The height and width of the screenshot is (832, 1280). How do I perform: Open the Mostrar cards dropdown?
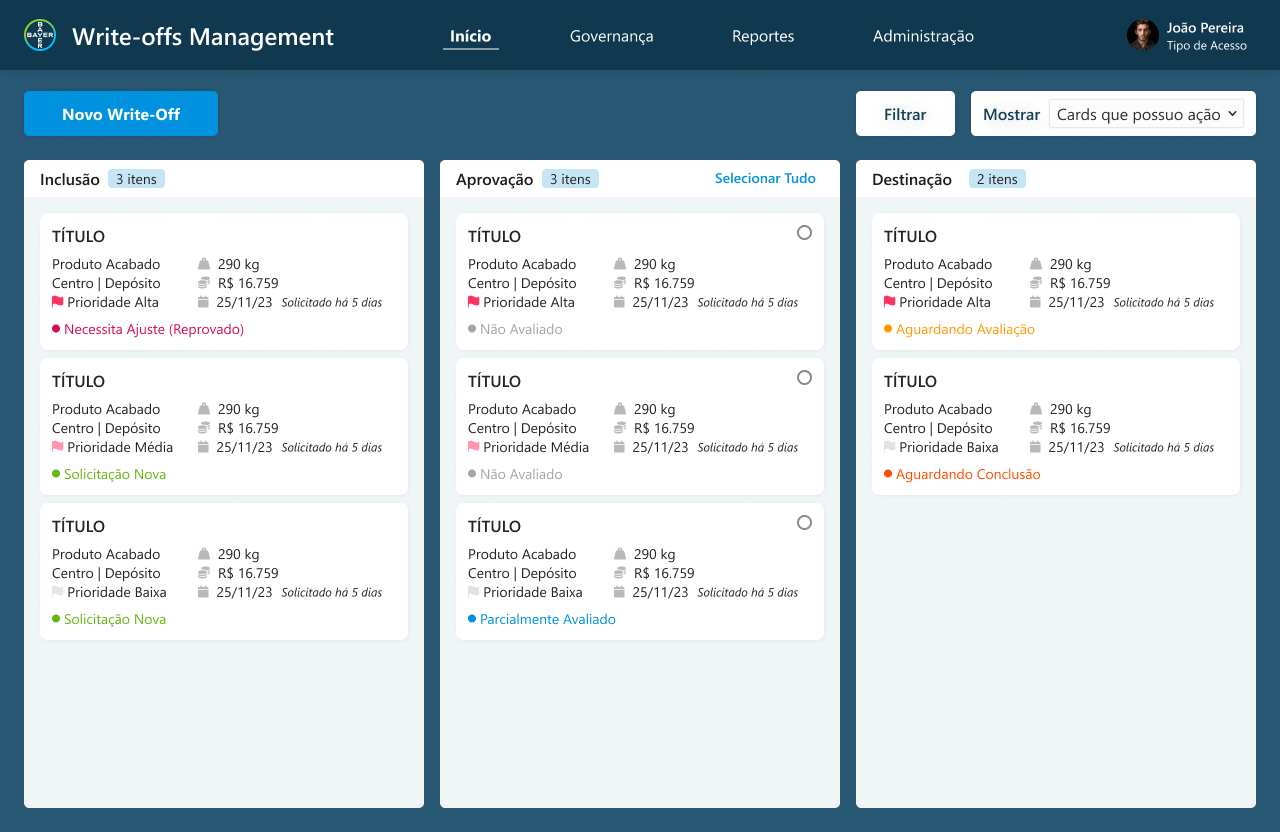(x=1145, y=114)
